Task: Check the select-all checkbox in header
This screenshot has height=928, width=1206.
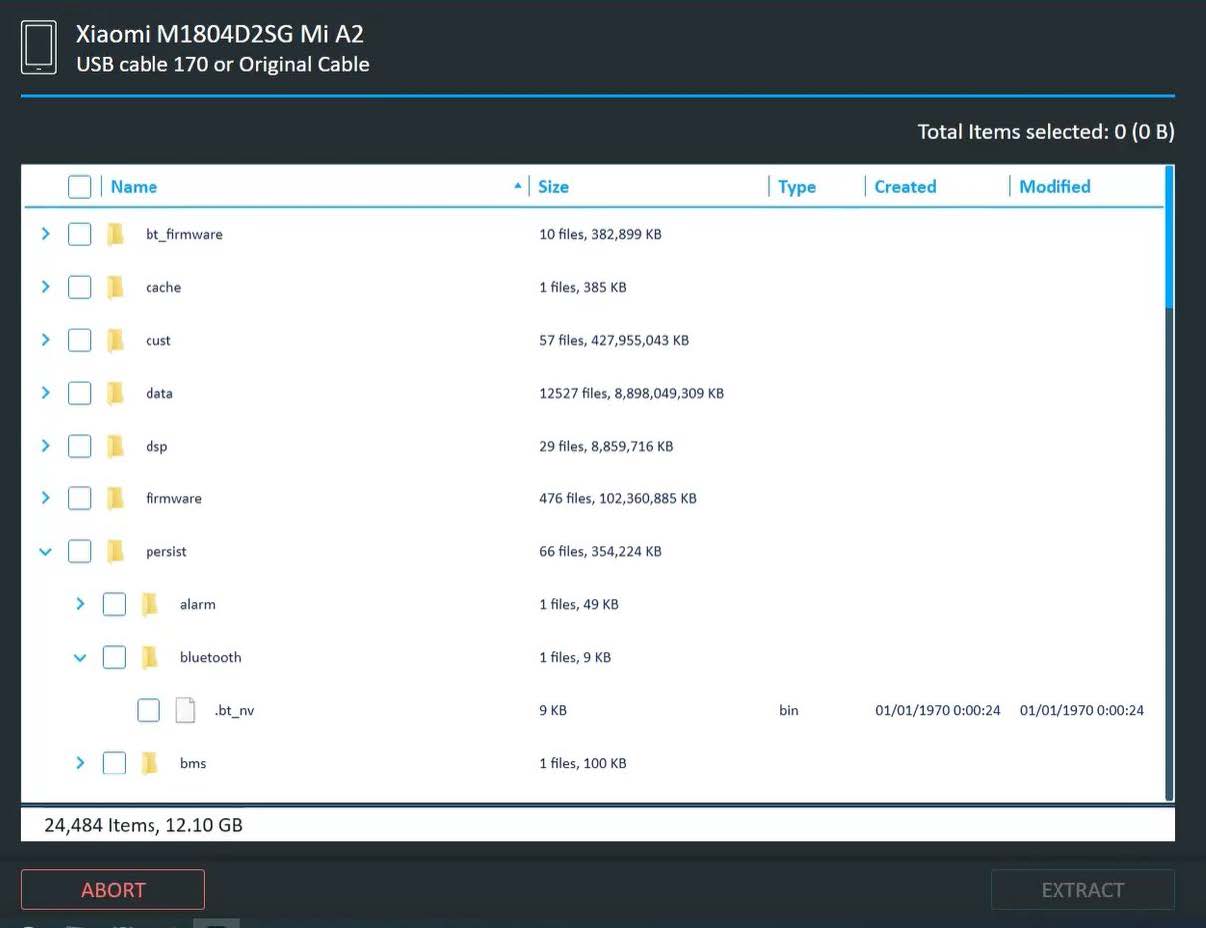Action: coord(79,187)
